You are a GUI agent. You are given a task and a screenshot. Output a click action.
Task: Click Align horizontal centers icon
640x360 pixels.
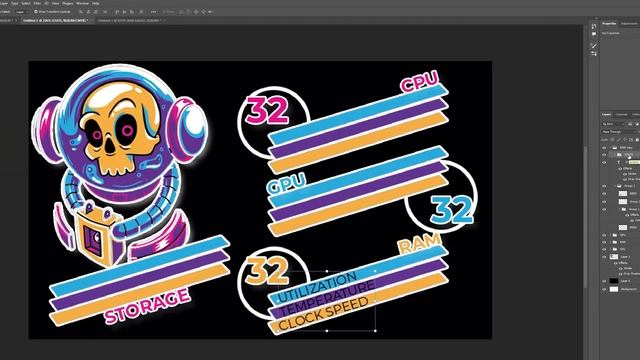click(88, 12)
